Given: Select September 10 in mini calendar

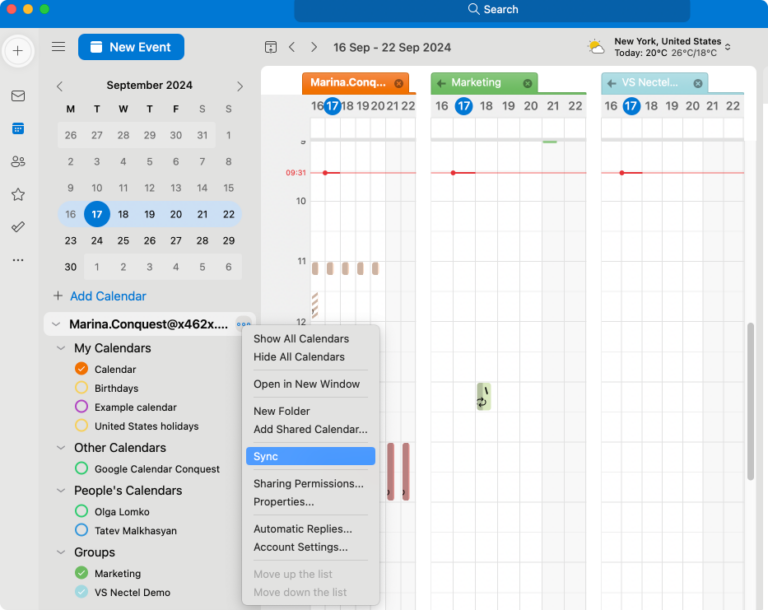Looking at the screenshot, I should tap(97, 188).
